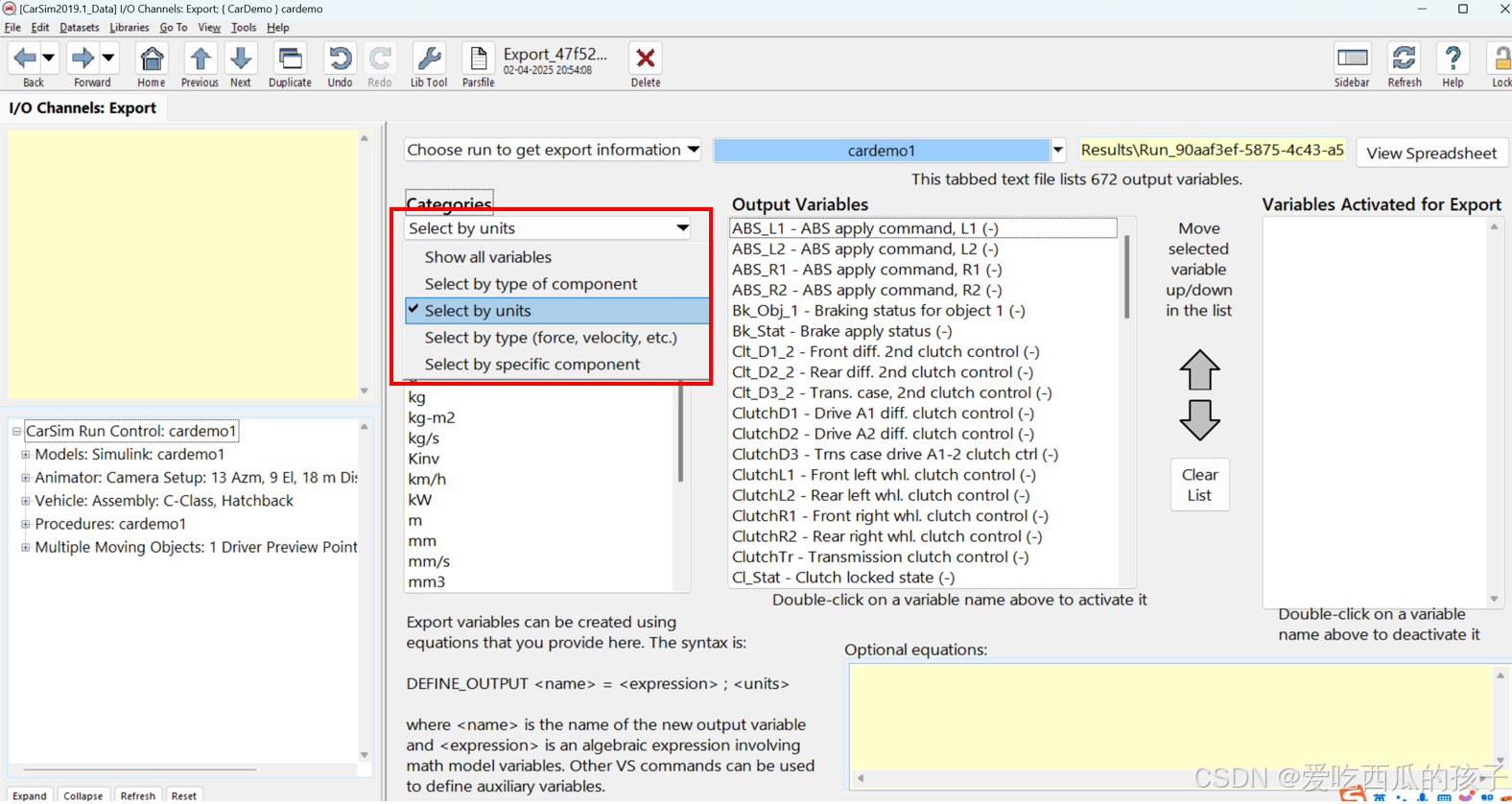Expand 'Vehicle: Assembly: C-Class, Hatchback' node
1512x804 pixels.
tap(25, 501)
